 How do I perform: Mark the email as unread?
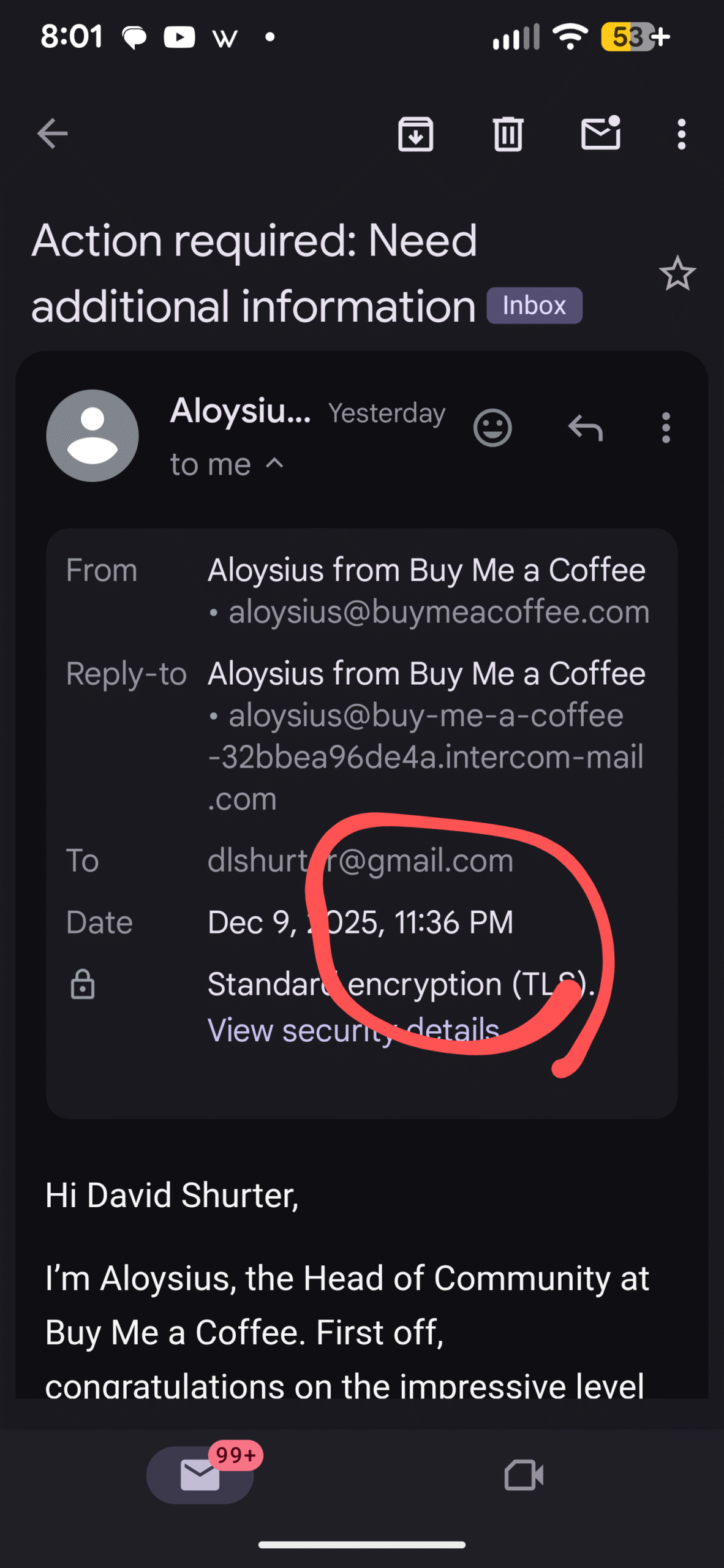[x=600, y=134]
